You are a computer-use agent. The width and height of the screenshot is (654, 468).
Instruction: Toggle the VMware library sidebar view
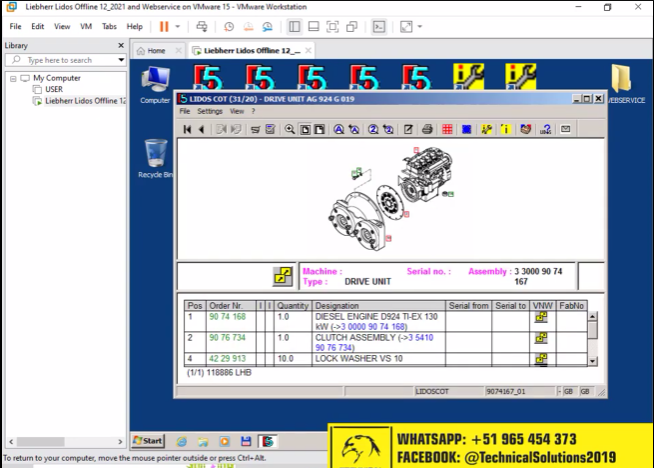pos(294,26)
